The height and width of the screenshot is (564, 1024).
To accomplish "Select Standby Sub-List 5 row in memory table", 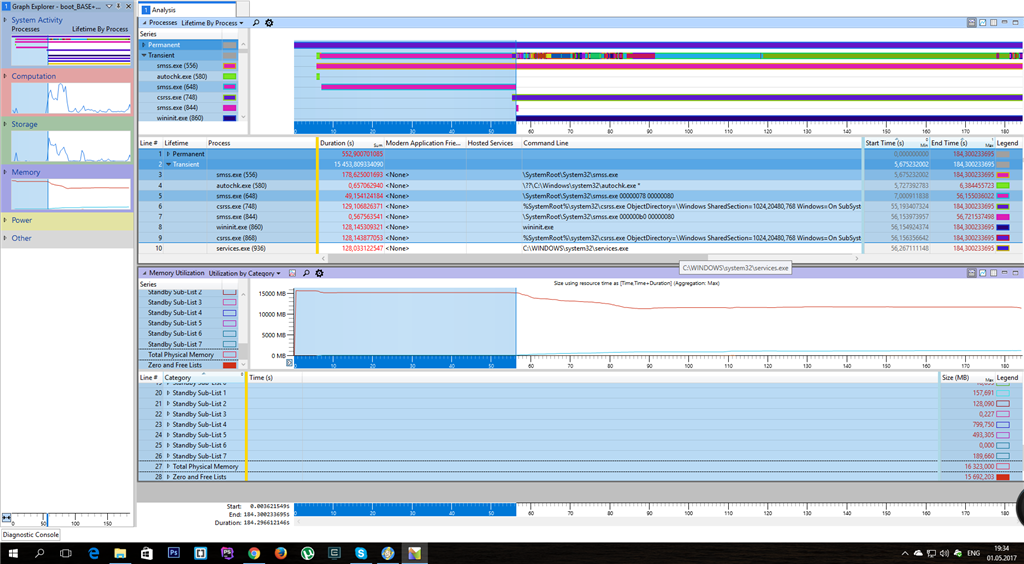I will 579,435.
